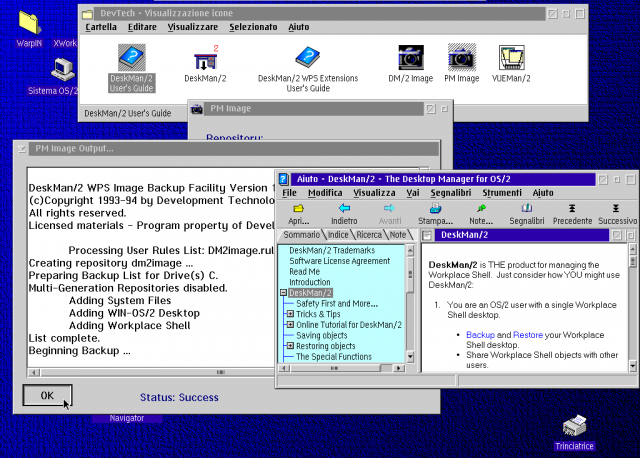Select the Saving objects topic
This screenshot has height=458, width=640.
pyautogui.click(x=322, y=335)
